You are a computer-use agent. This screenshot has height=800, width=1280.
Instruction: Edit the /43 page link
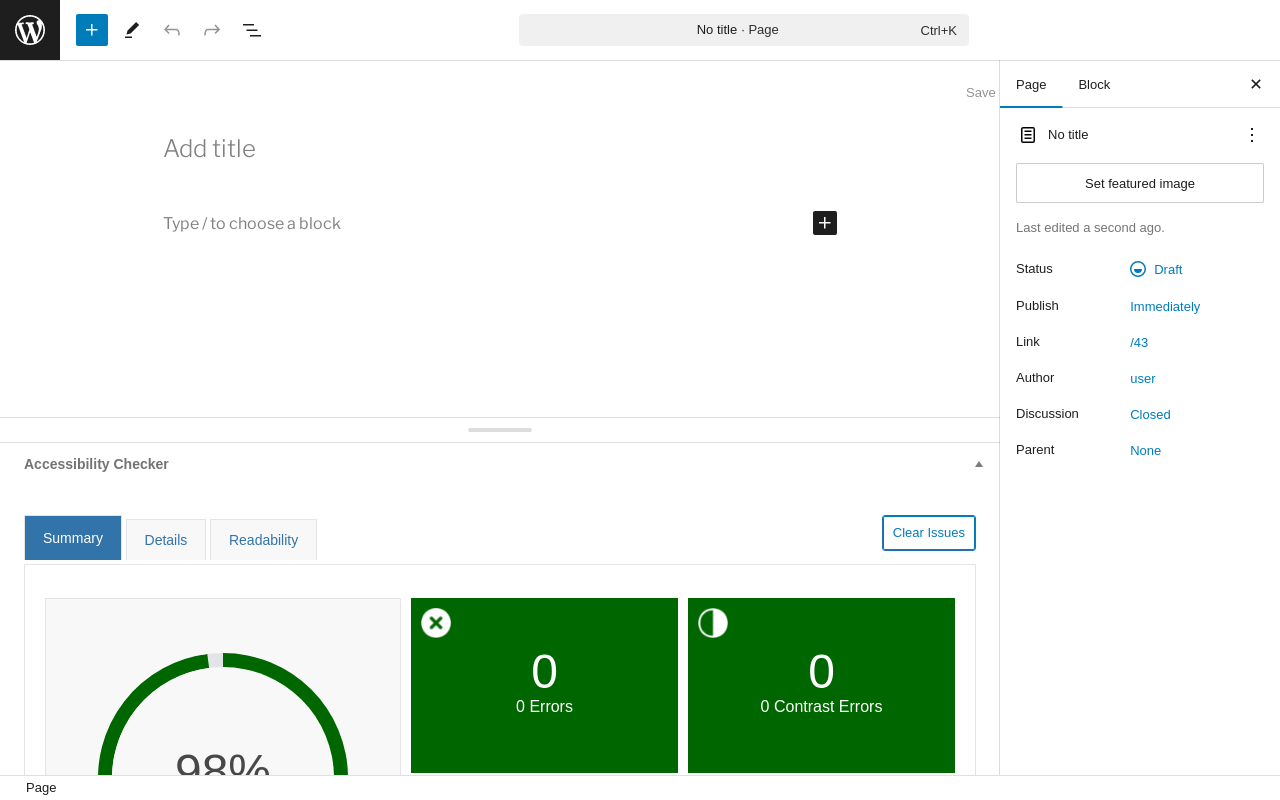tap(1139, 343)
